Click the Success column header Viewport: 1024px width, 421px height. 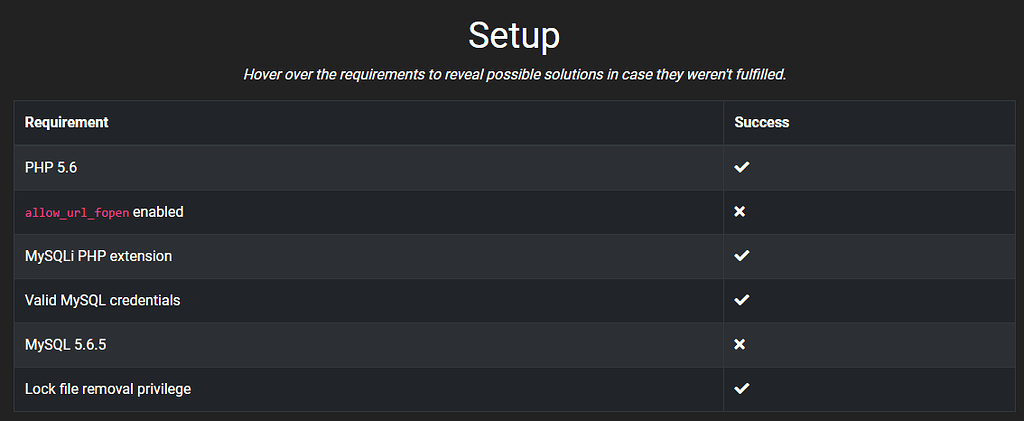coord(761,122)
